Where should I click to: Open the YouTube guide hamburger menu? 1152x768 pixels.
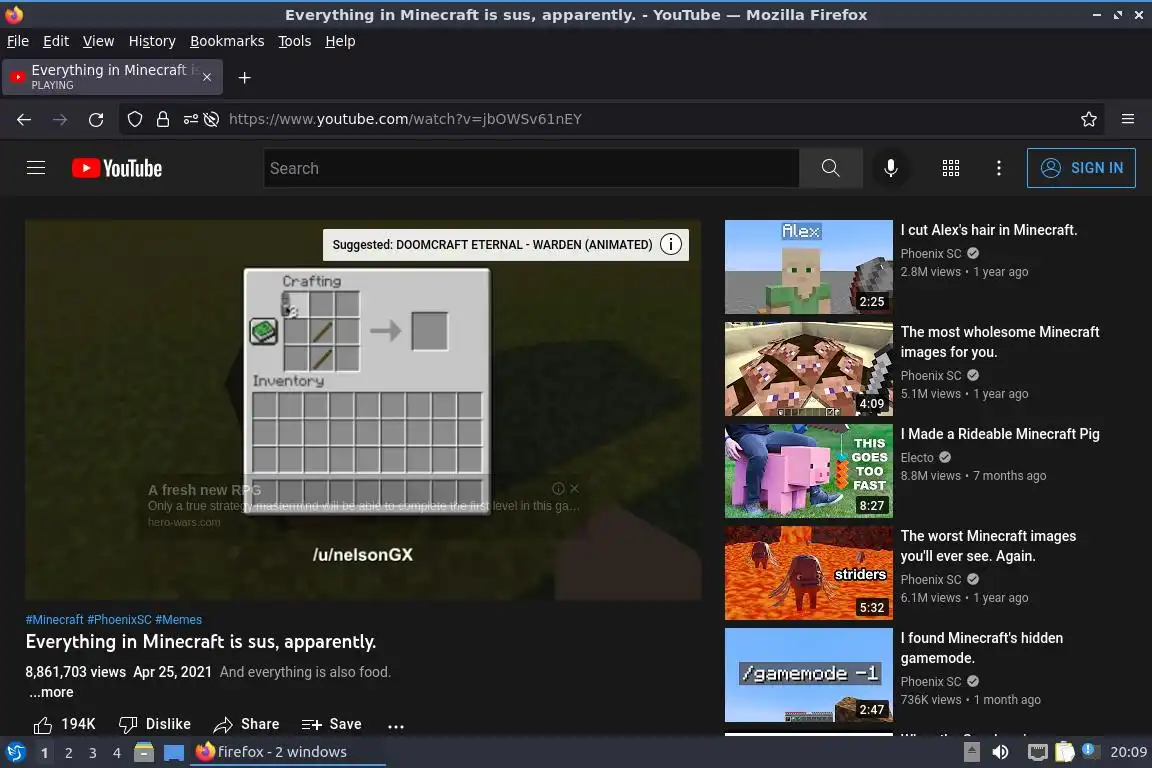click(x=36, y=168)
